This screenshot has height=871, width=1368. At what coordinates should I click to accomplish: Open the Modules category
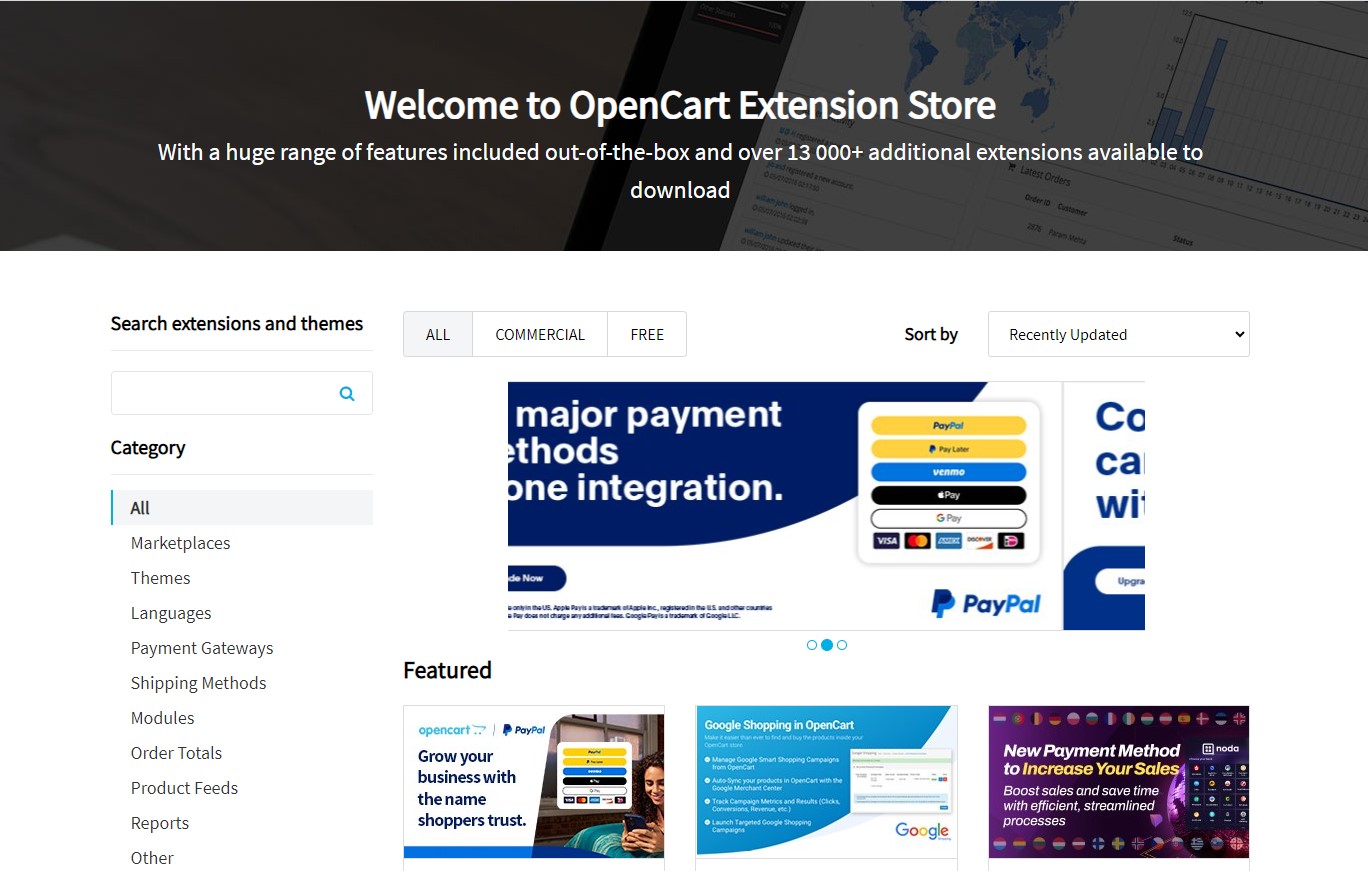click(x=163, y=718)
